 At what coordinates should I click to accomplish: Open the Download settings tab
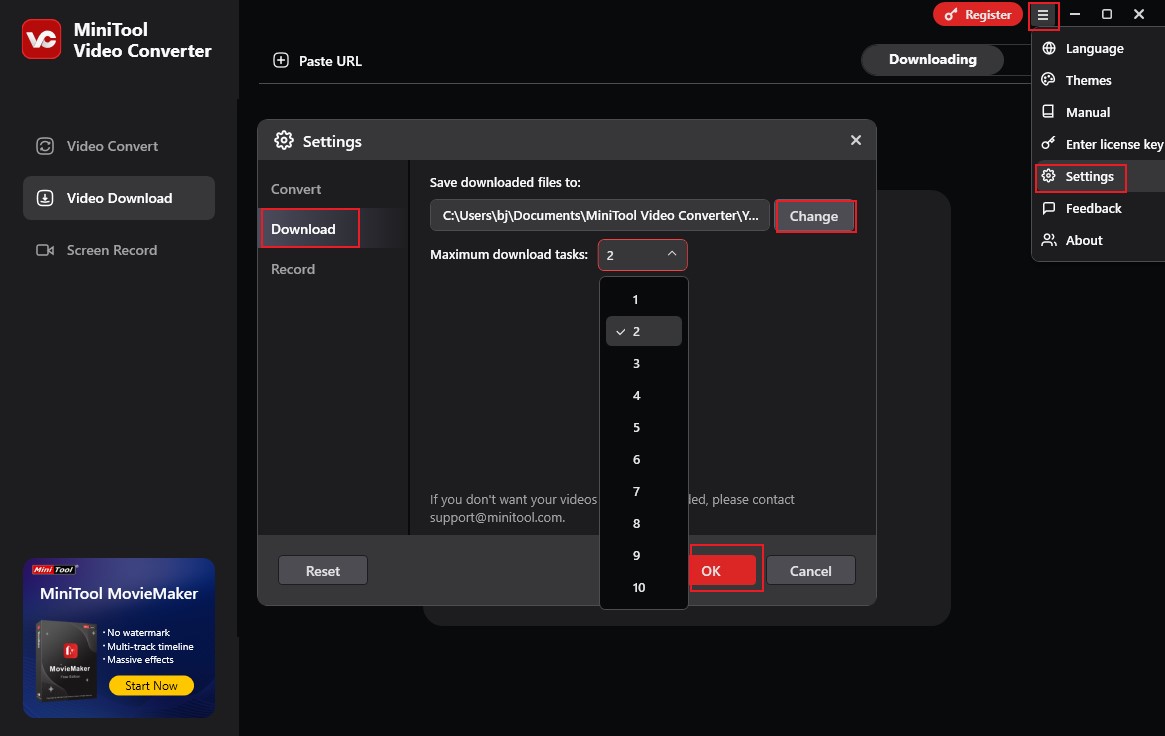coord(334,229)
